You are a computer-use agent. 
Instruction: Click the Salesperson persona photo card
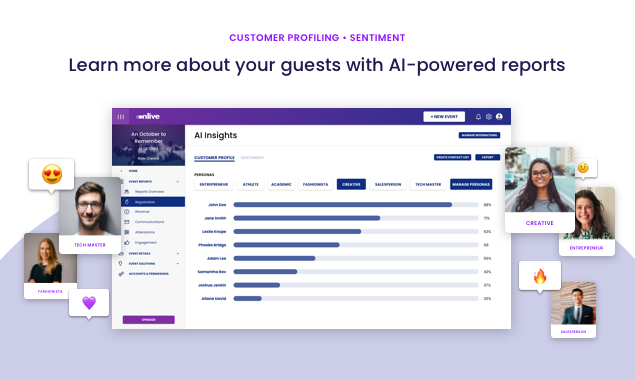pos(573,310)
